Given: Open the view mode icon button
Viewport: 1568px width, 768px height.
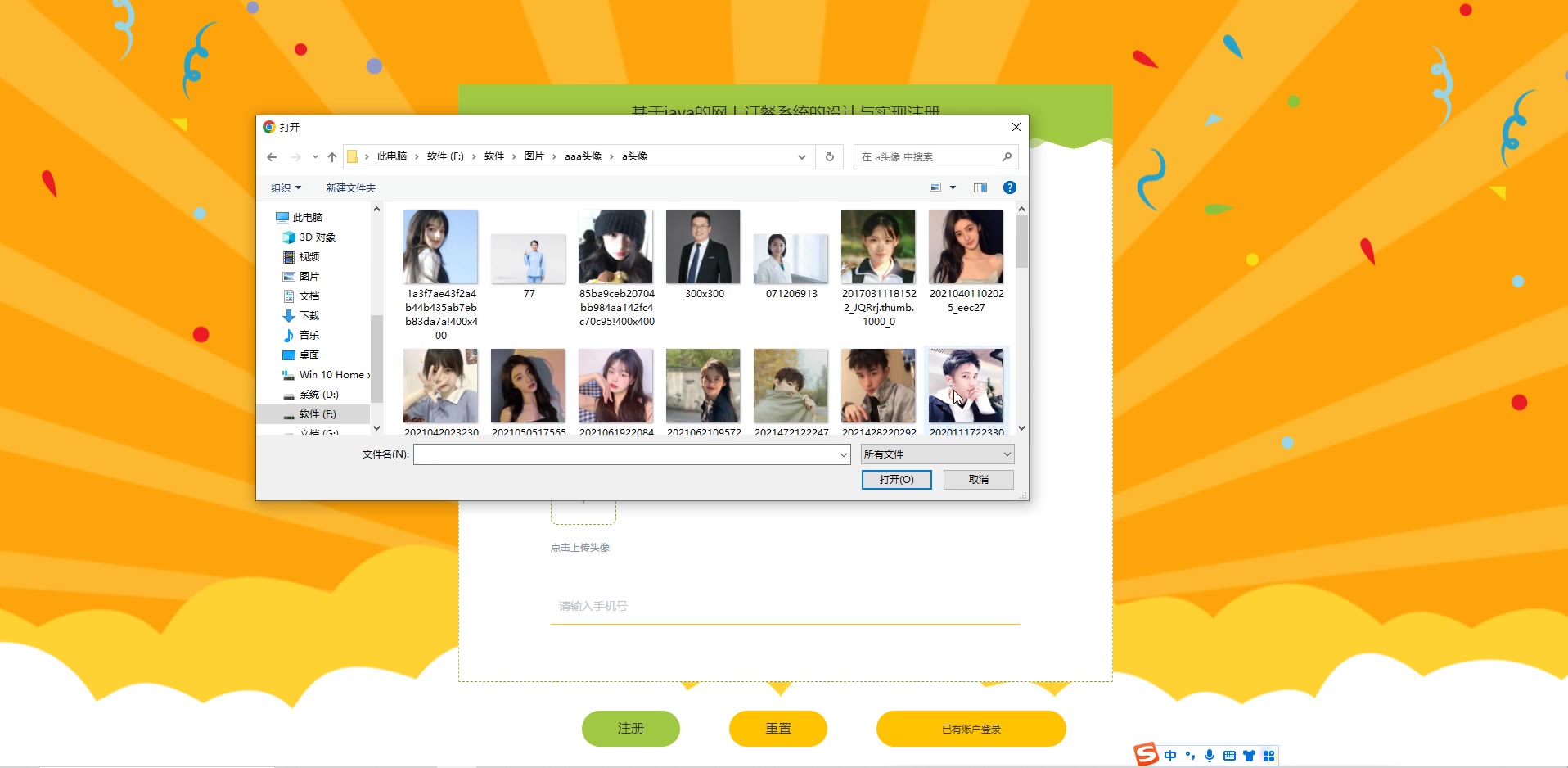Looking at the screenshot, I should point(935,187).
